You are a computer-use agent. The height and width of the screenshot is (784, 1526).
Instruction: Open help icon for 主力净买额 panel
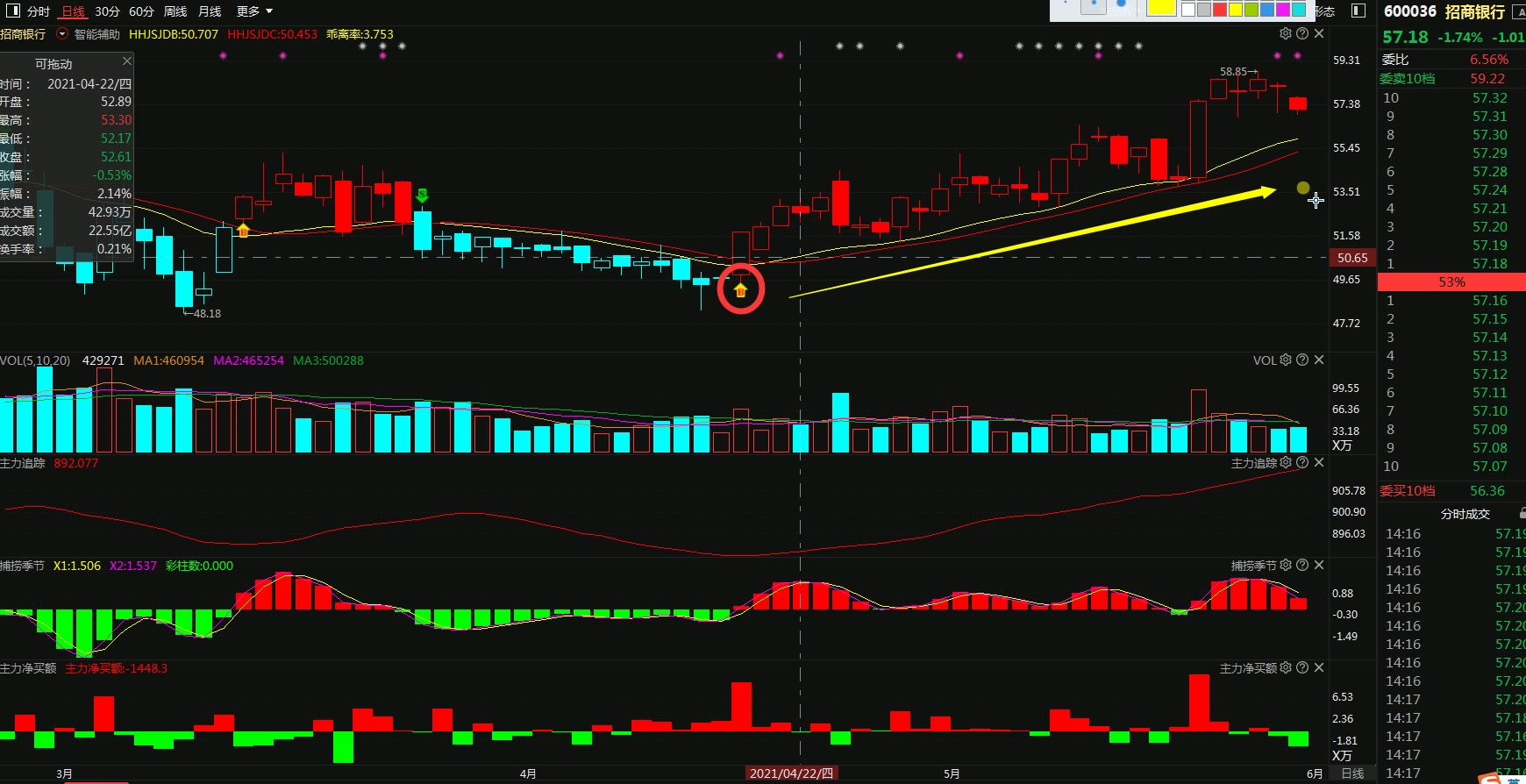[1302, 667]
